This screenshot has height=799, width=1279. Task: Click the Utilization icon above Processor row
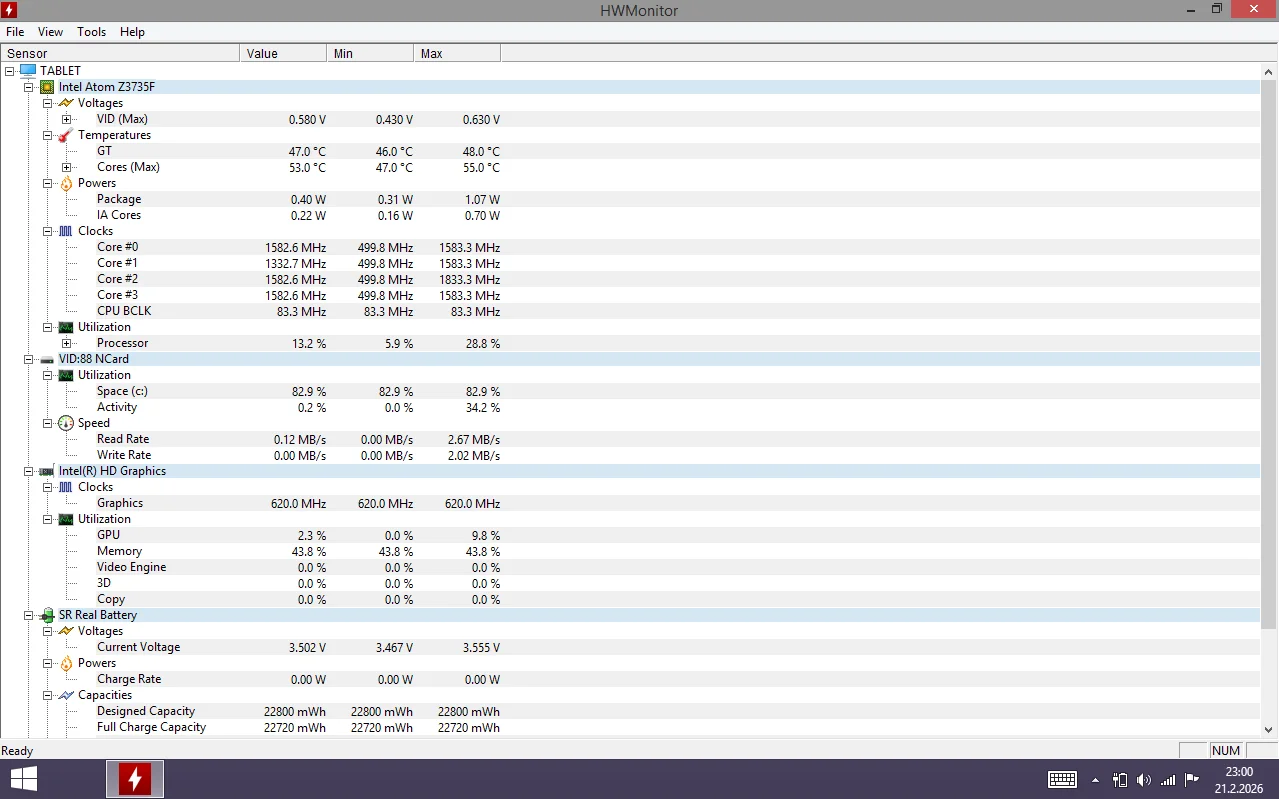[66, 327]
